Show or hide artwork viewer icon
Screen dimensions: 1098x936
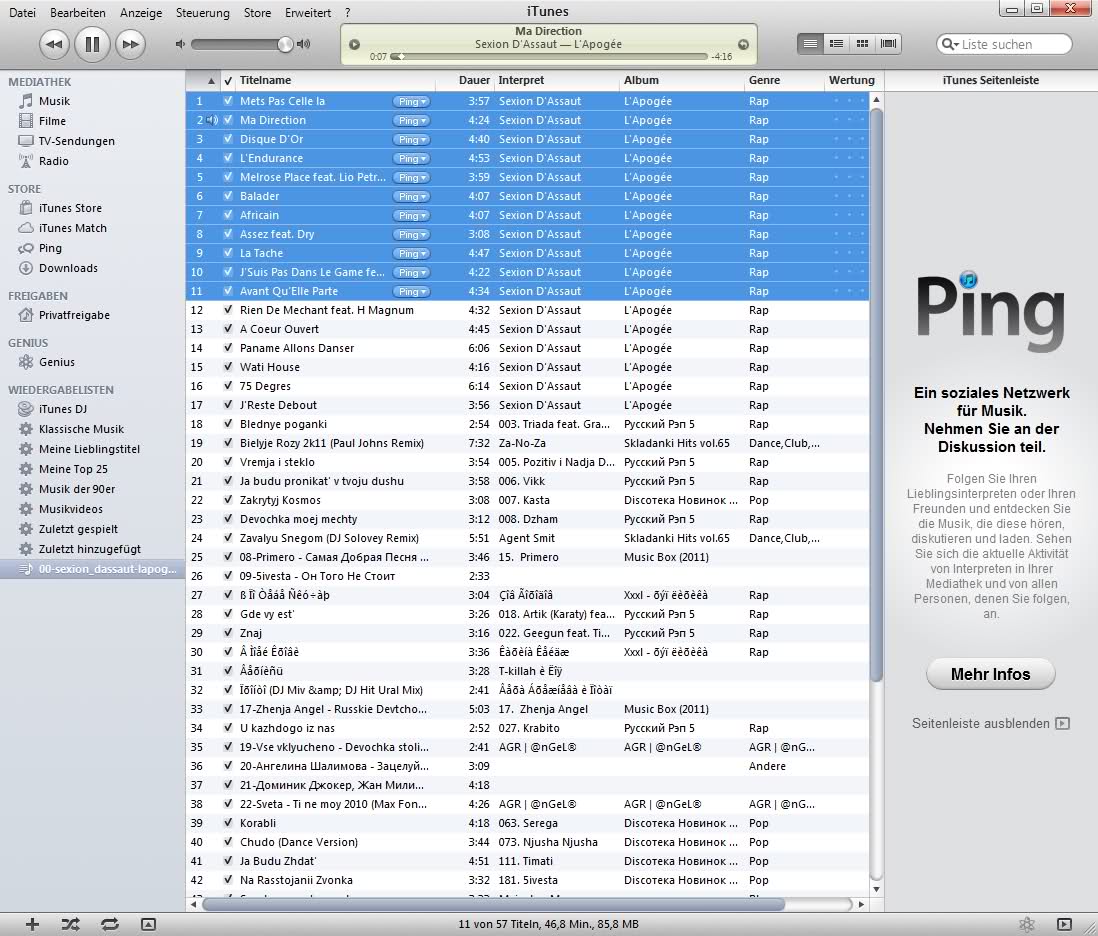(x=148, y=925)
